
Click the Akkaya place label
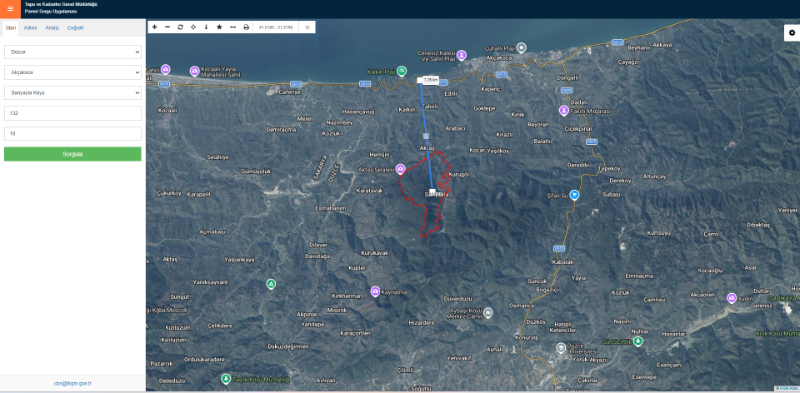[x=662, y=44]
